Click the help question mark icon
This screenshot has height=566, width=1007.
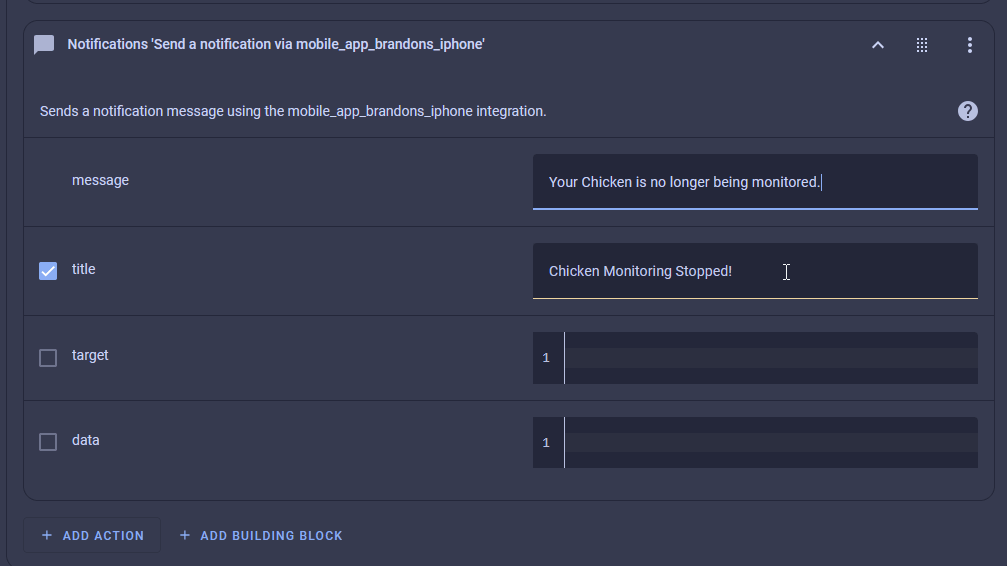pos(967,111)
